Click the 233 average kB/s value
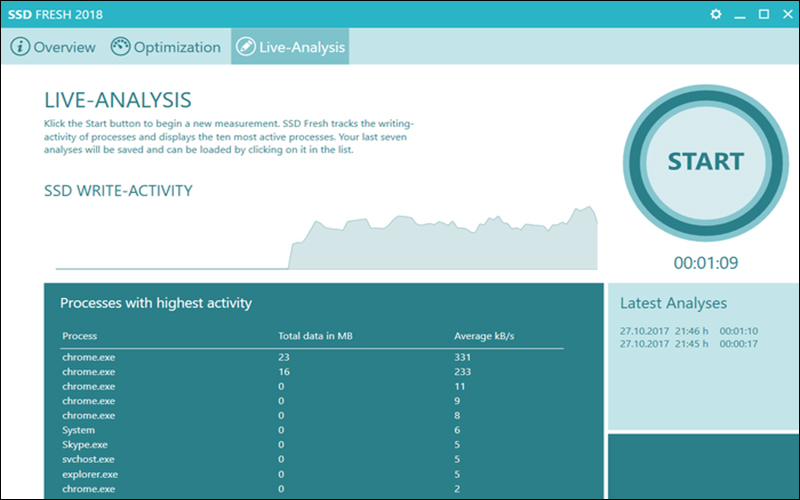The image size is (800, 500). pyautogui.click(x=462, y=372)
